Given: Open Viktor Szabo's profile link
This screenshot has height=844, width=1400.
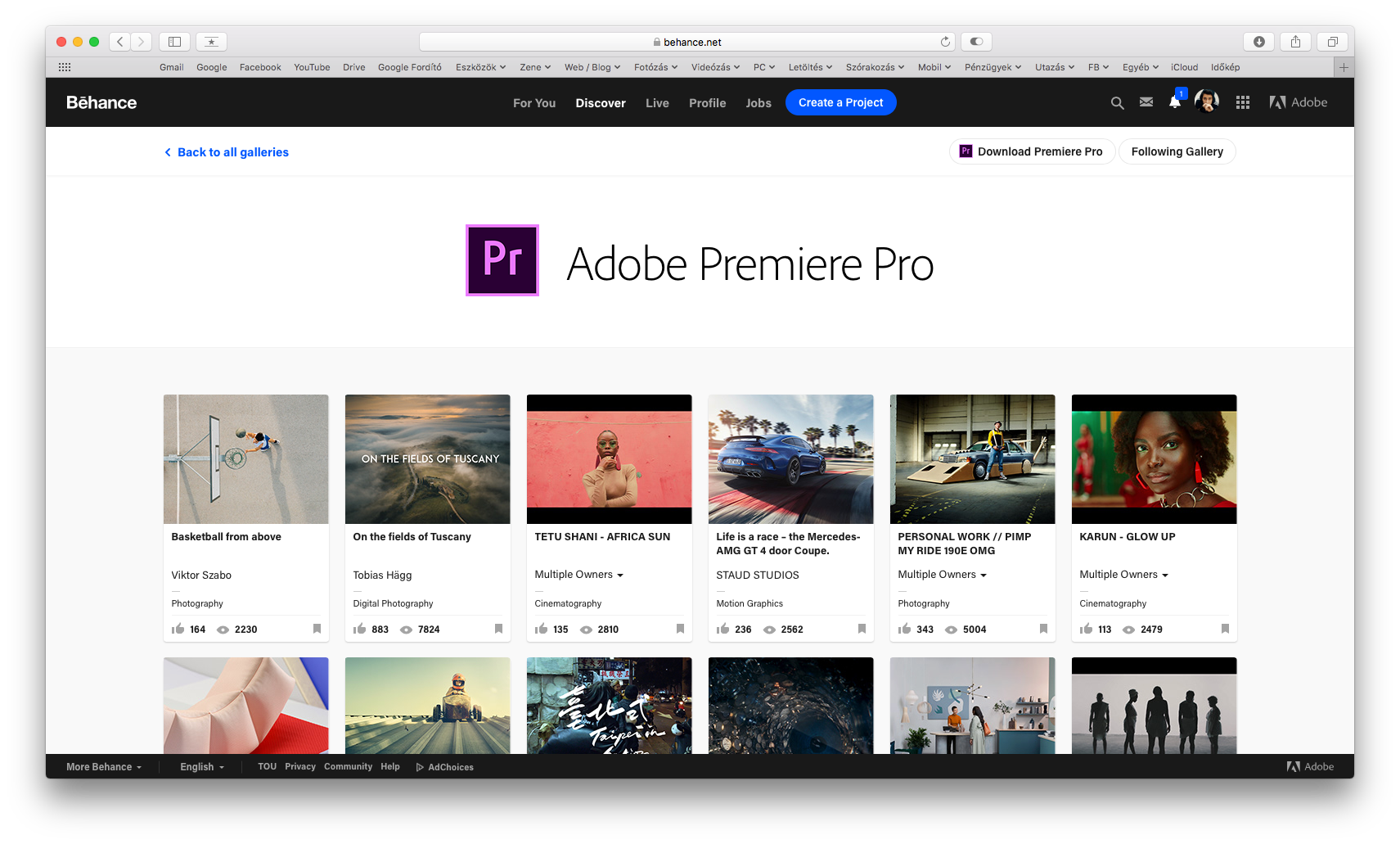Looking at the screenshot, I should click(x=201, y=575).
